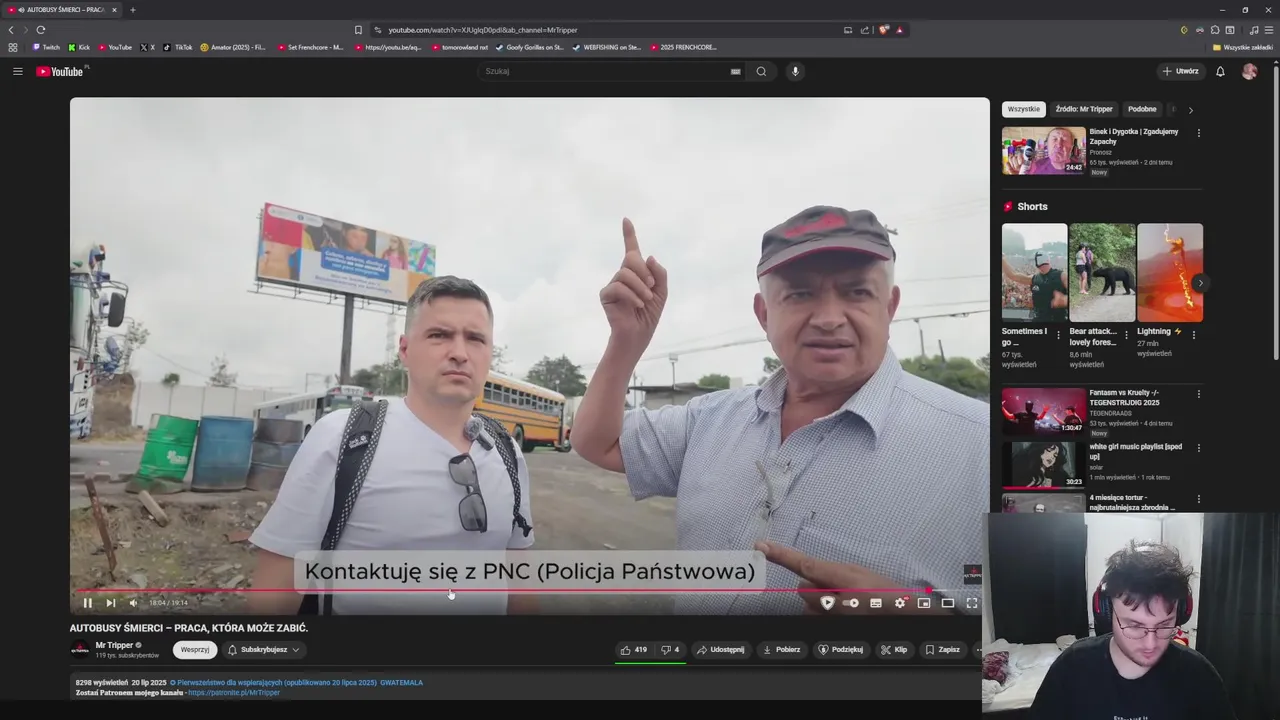Open Utwórz create menu

[1180, 71]
